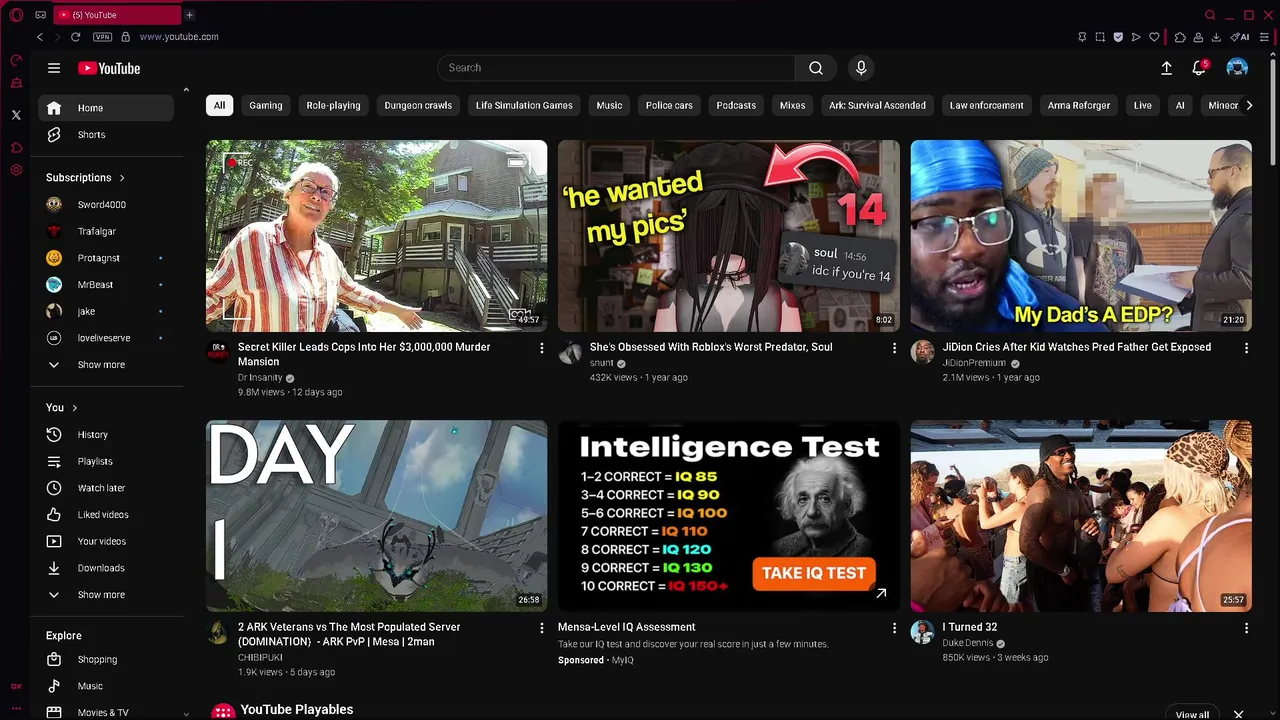The image size is (1280, 720).
Task: Open the extensions cube icon in left sidebar
Action: [x=16, y=148]
